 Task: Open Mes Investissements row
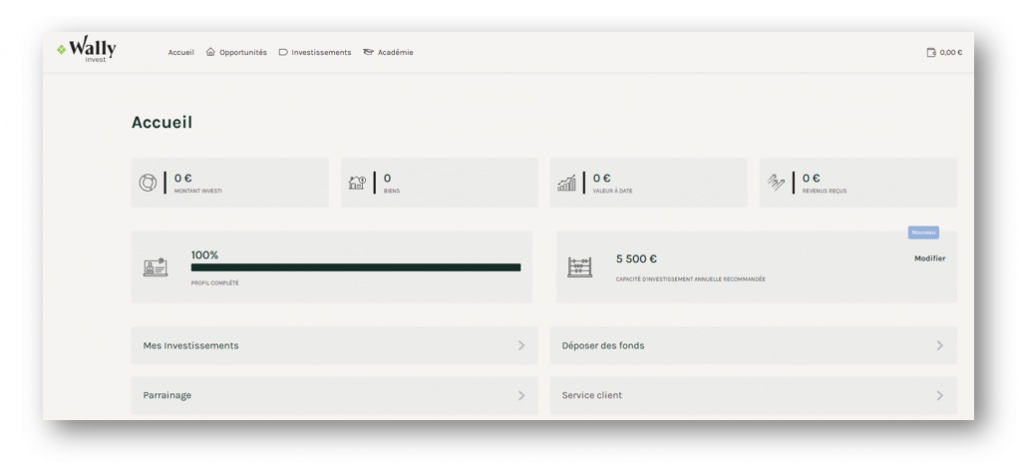[x=334, y=346]
